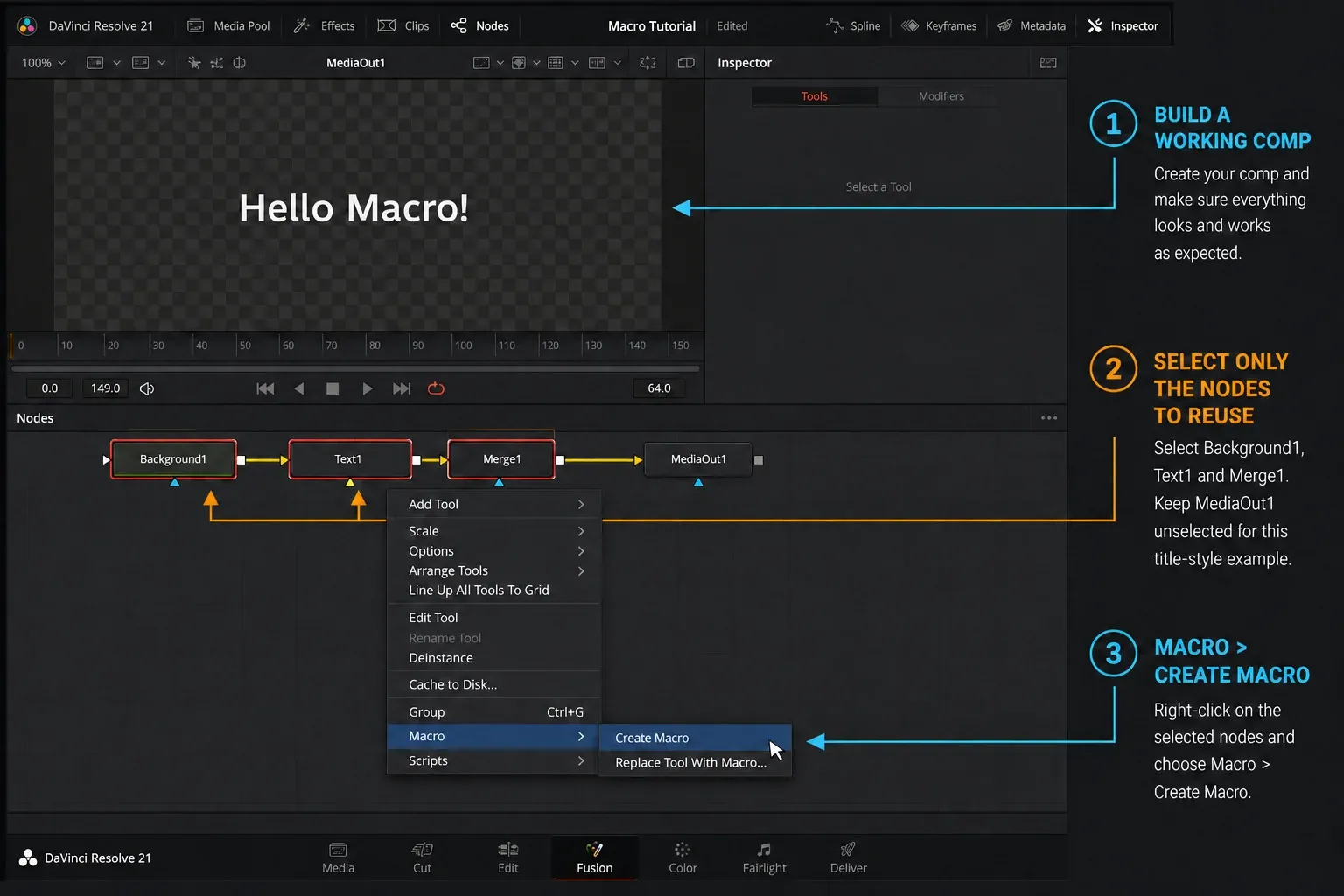Screen dimensions: 1344x896
Task: Play reverse button
Action: click(x=299, y=388)
